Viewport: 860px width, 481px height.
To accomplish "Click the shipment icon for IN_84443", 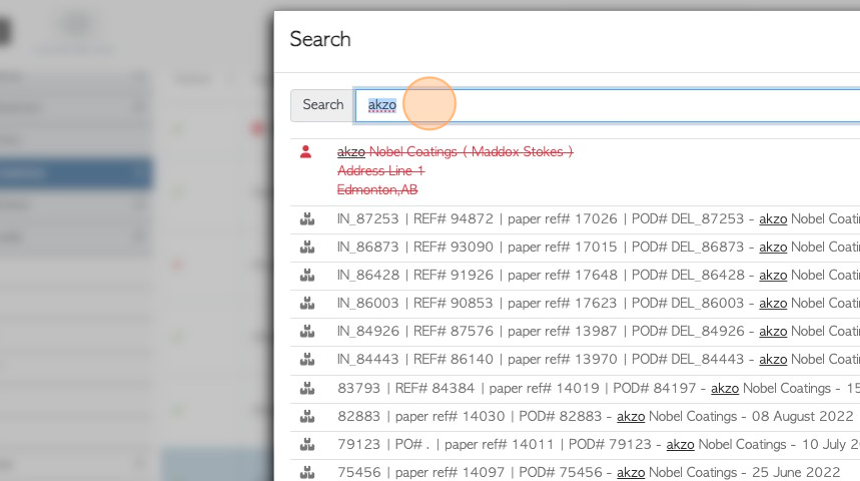I will [307, 360].
